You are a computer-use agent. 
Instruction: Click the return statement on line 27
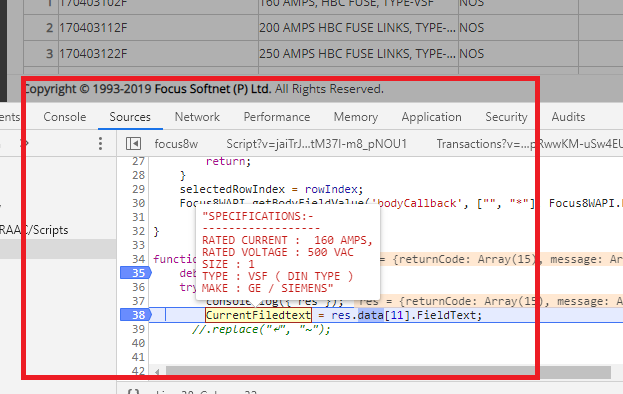(x=228, y=161)
